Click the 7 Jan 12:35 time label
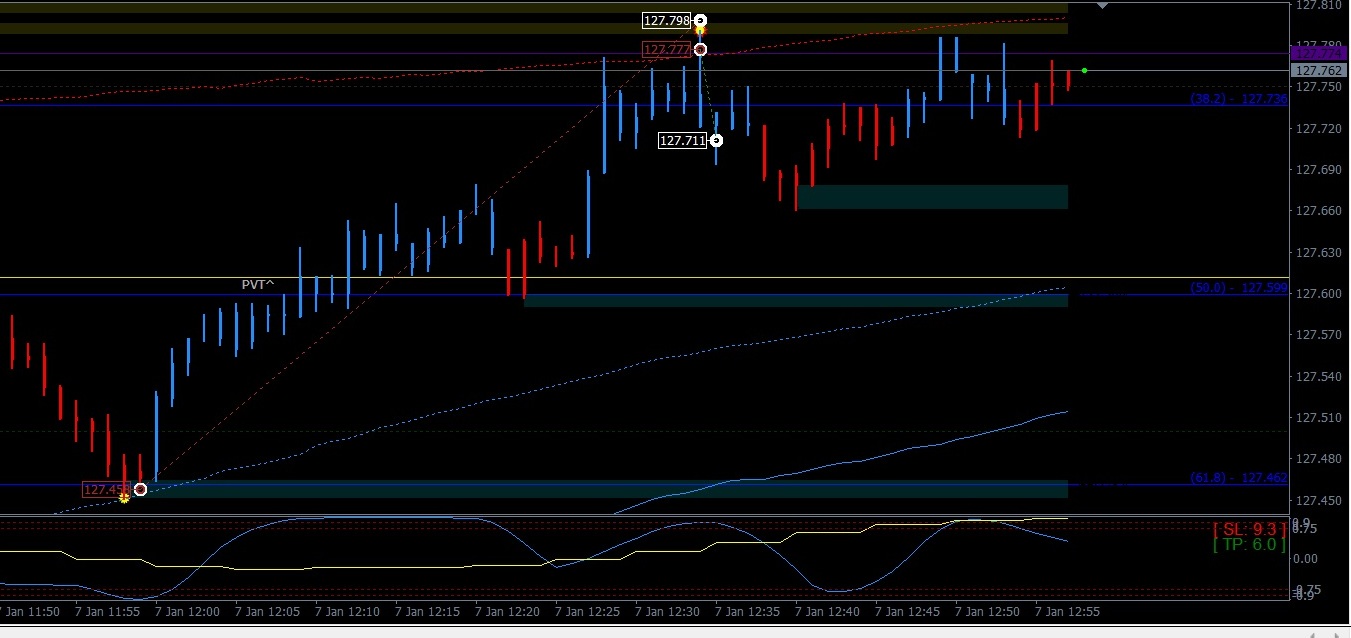This screenshot has height=638, width=1351. pyautogui.click(x=747, y=610)
